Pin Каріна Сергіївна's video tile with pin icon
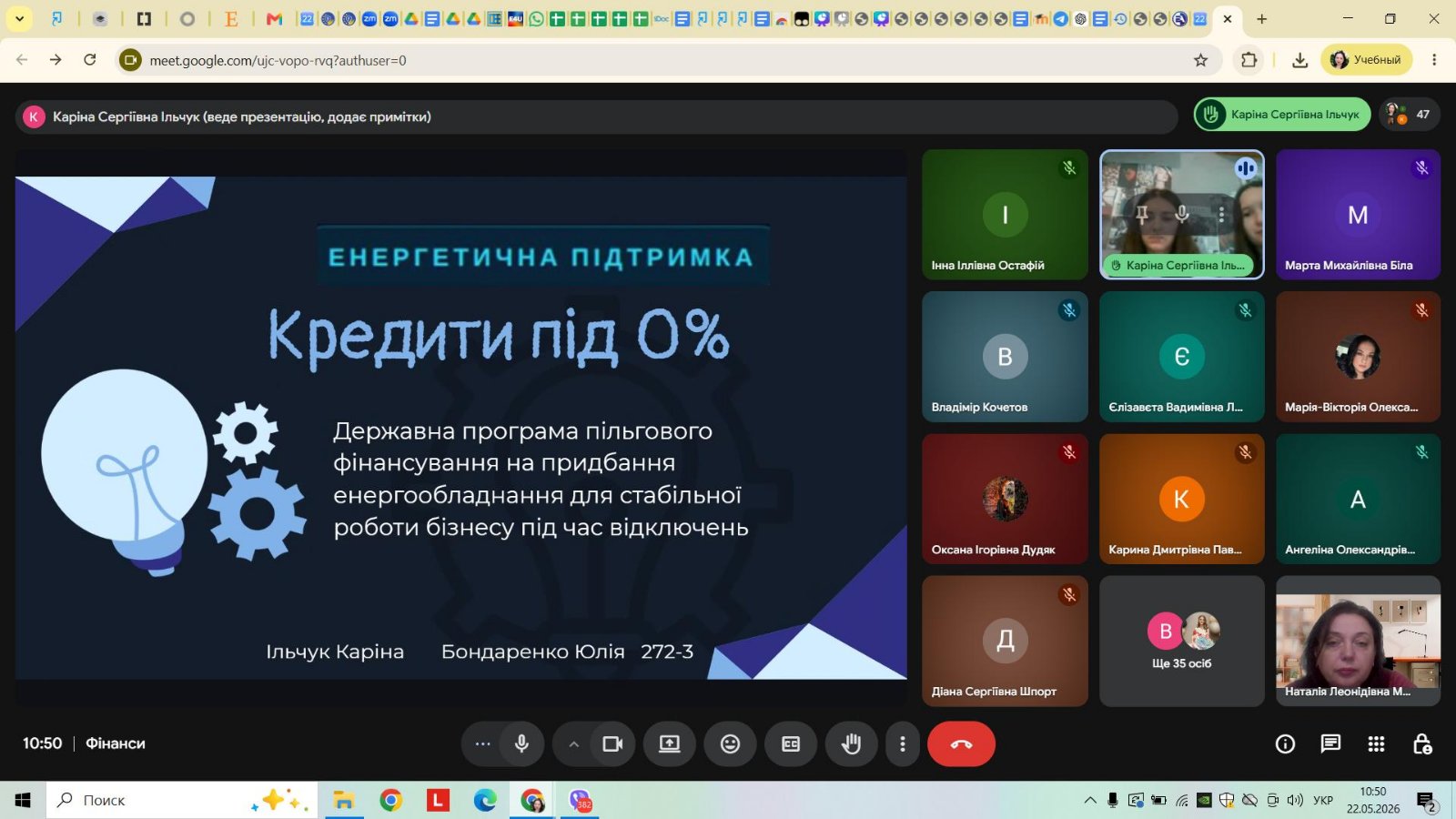The width and height of the screenshot is (1456, 819). (x=1142, y=215)
